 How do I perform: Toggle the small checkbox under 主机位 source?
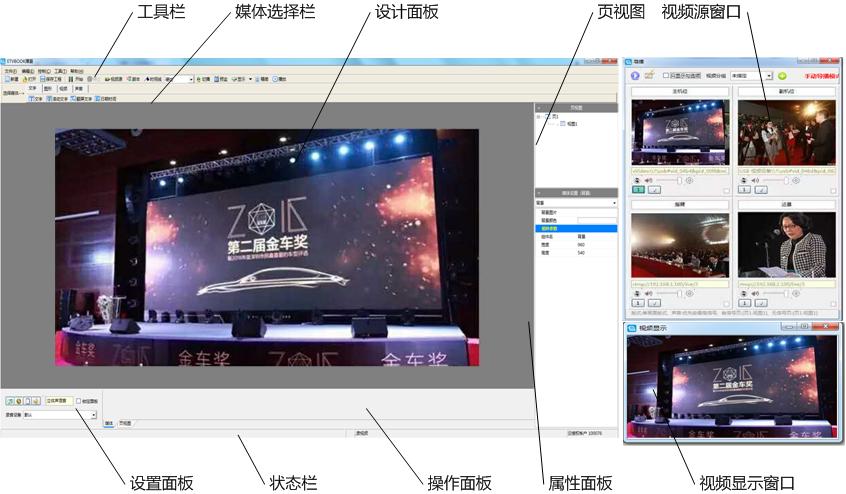coord(726,190)
